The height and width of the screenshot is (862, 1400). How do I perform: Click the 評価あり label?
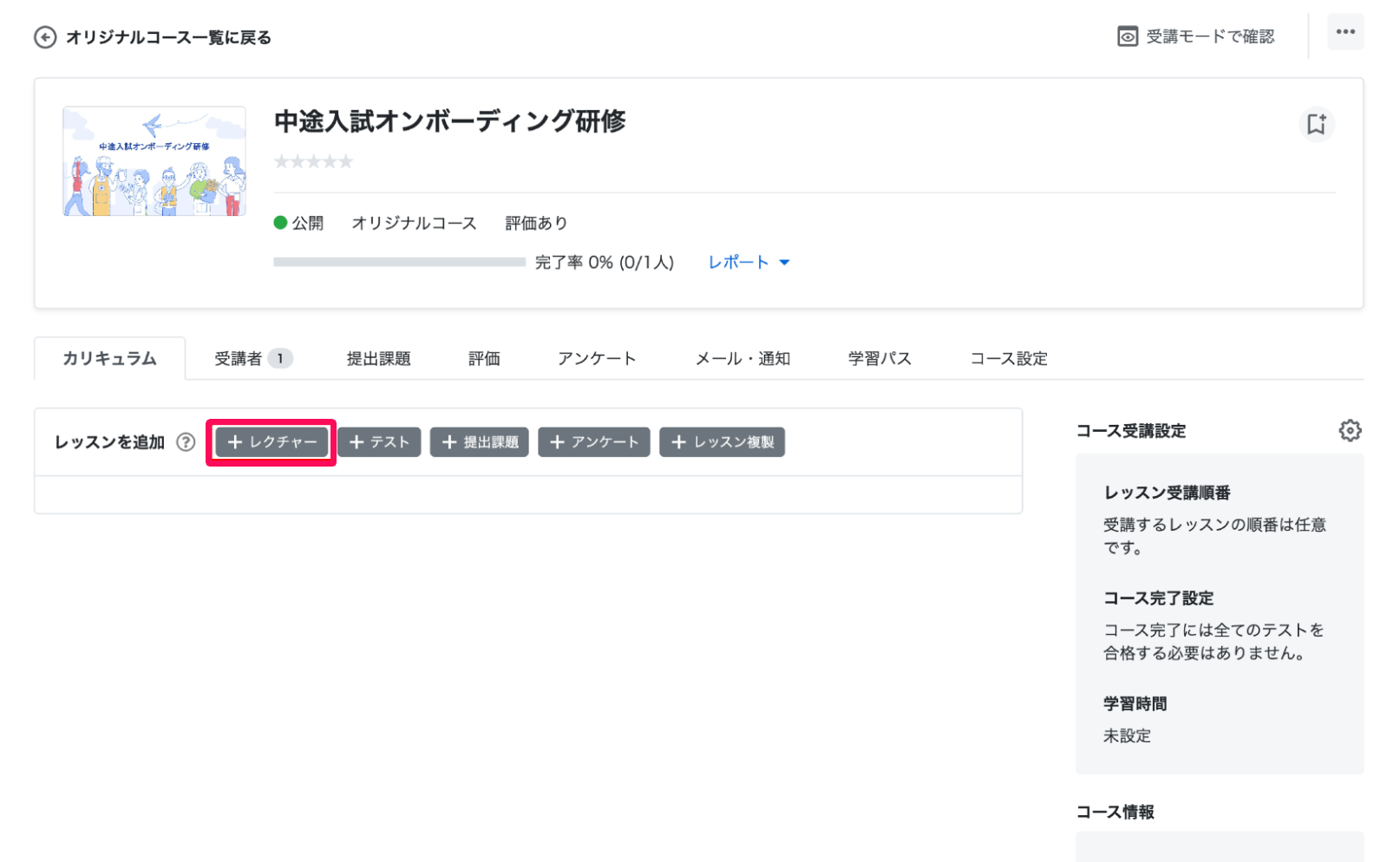[536, 223]
